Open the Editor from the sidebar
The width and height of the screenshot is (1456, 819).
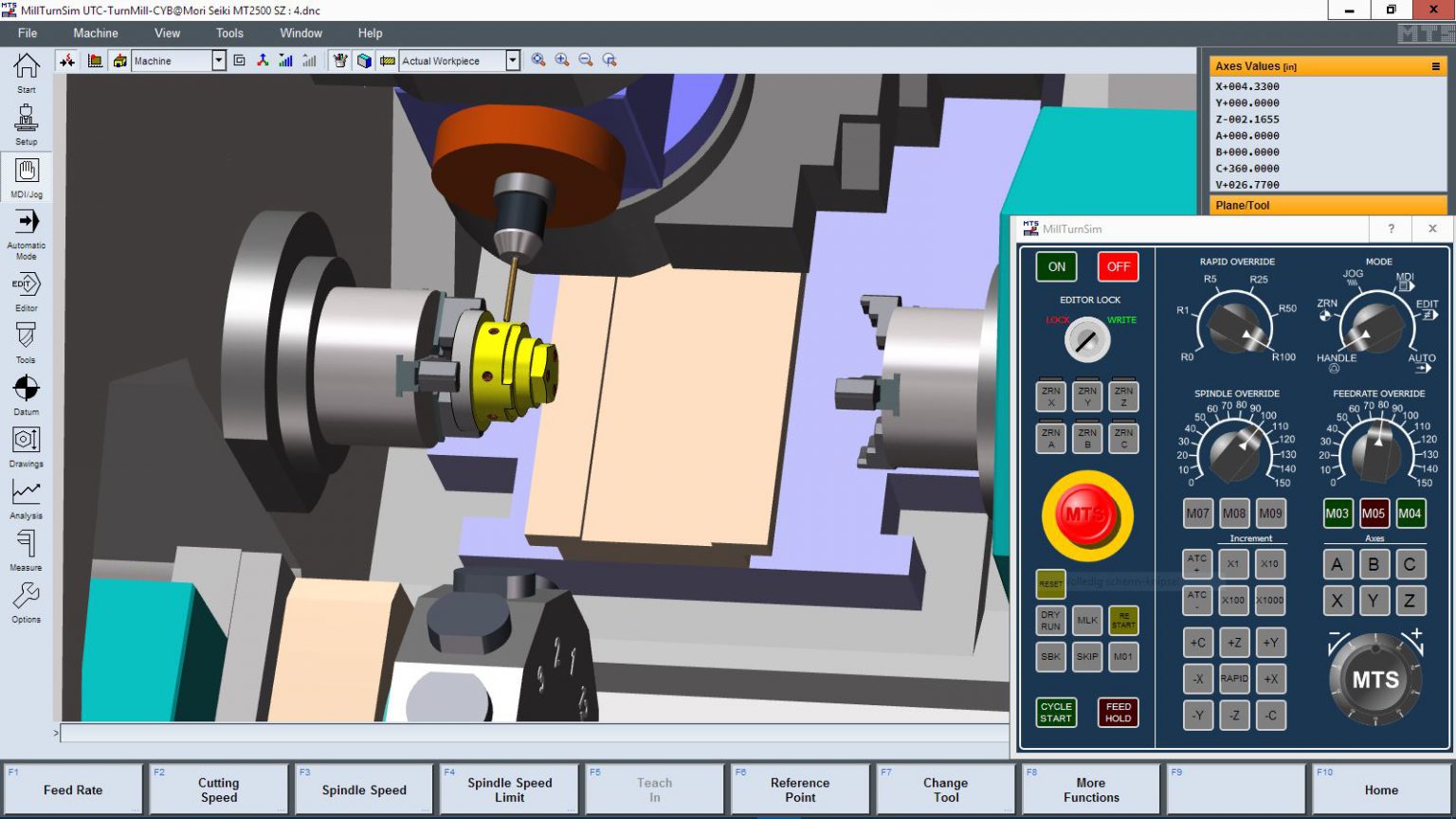click(26, 285)
